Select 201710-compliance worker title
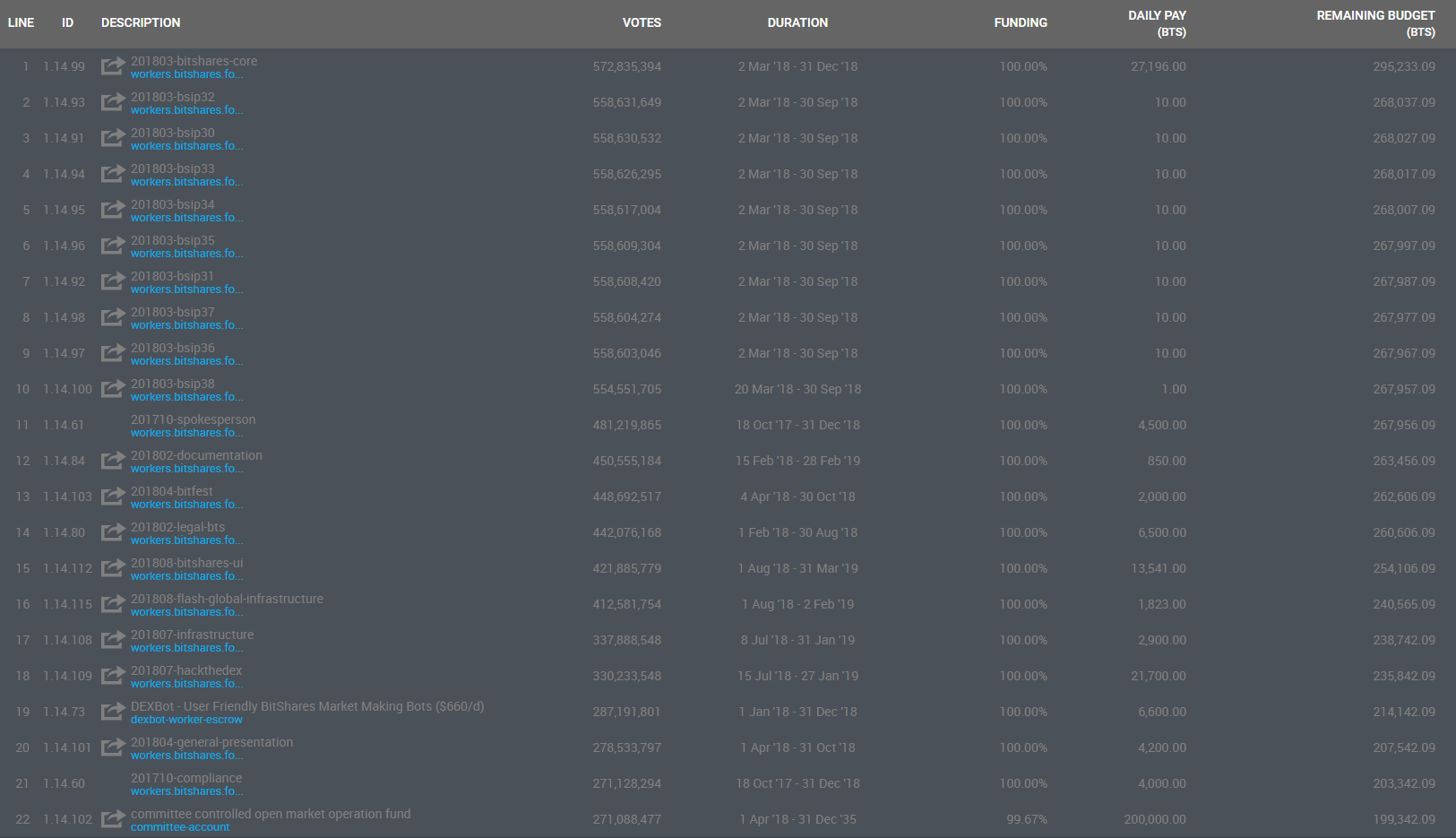1456x838 pixels. pos(186,778)
